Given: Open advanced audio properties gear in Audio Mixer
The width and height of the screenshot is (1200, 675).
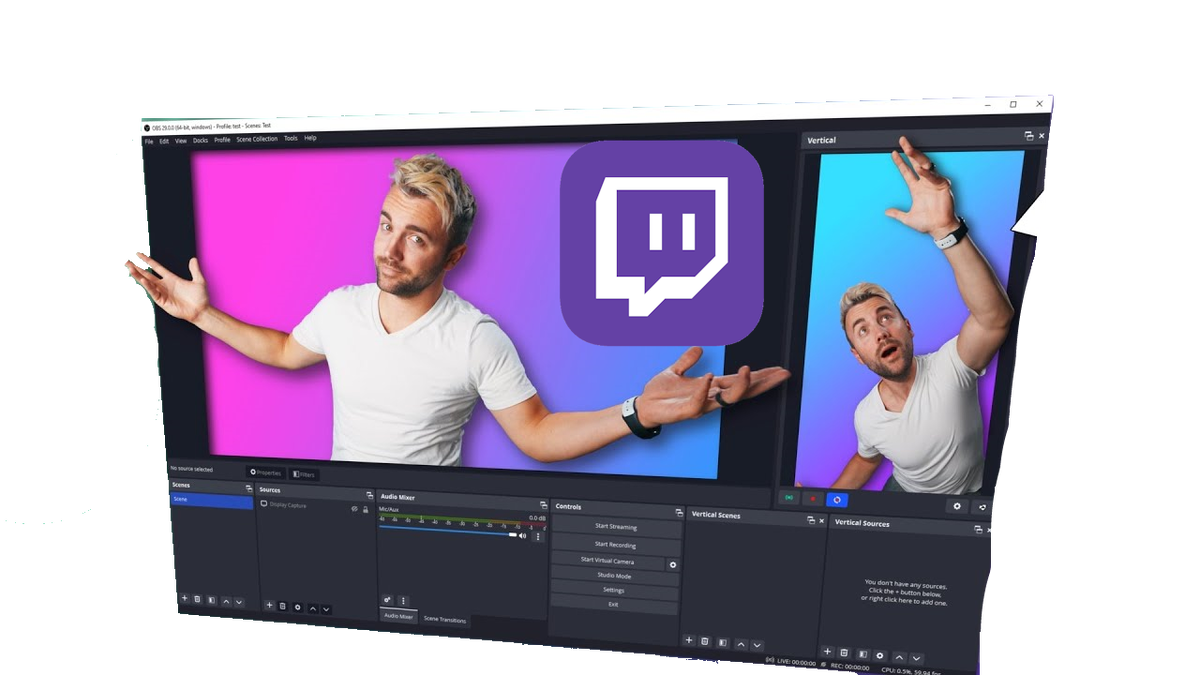Looking at the screenshot, I should (x=388, y=600).
